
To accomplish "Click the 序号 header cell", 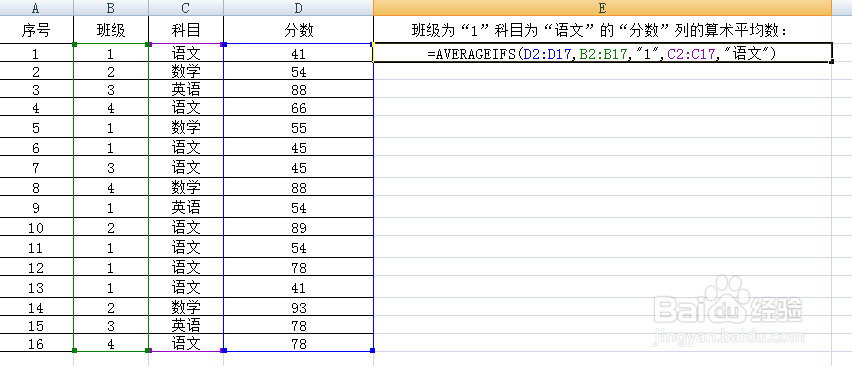I will [x=36, y=30].
